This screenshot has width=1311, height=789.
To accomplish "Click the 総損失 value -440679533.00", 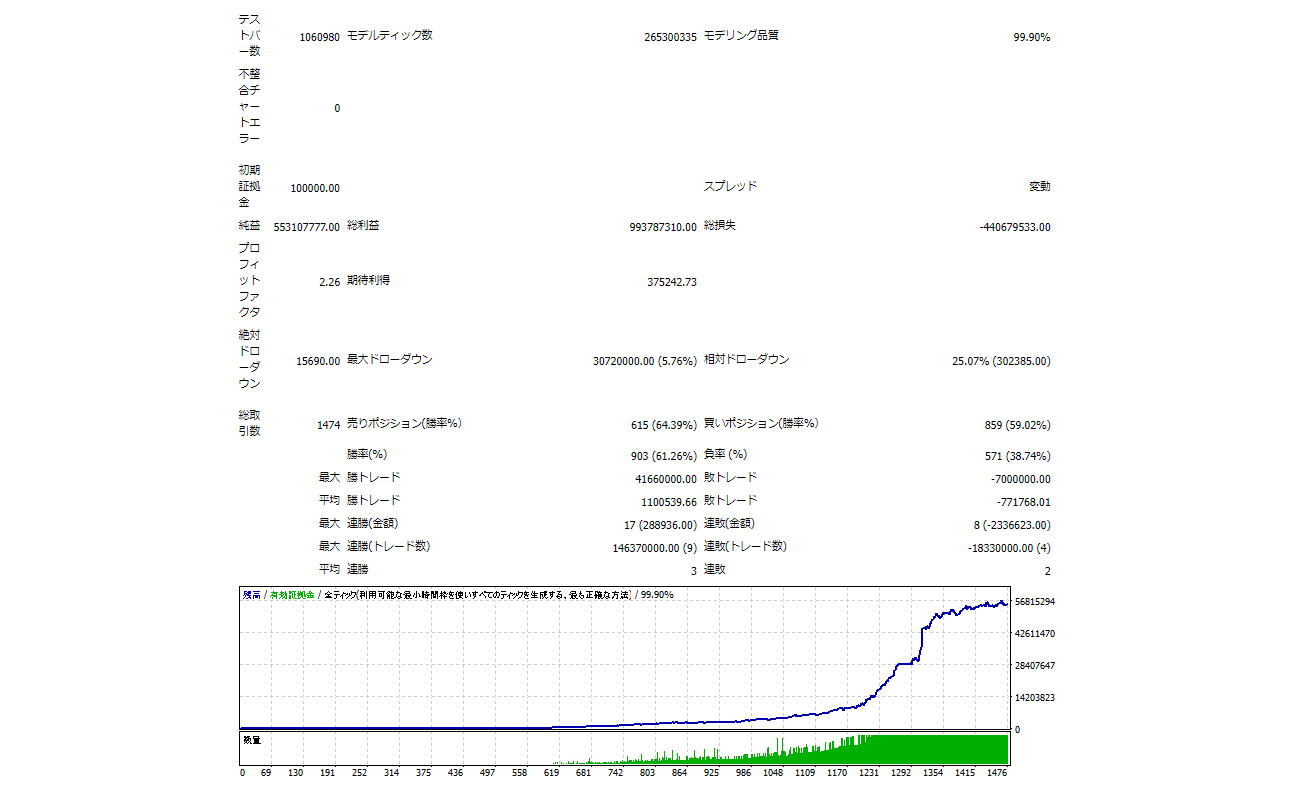I will point(1014,227).
